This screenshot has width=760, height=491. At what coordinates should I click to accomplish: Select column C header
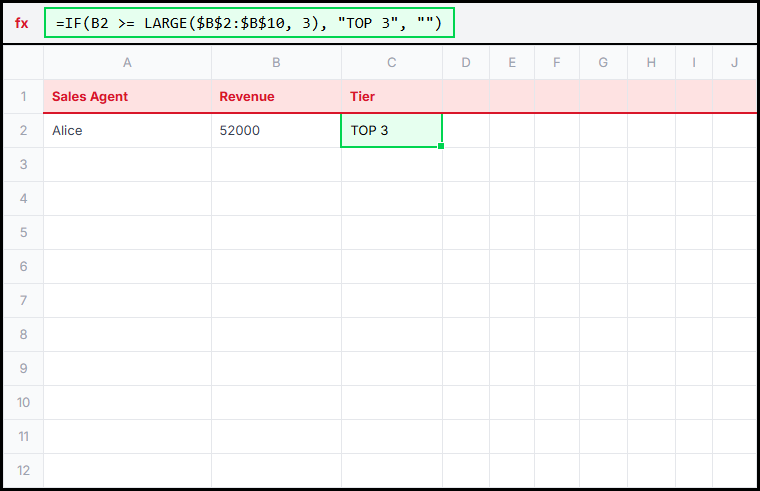tap(391, 63)
